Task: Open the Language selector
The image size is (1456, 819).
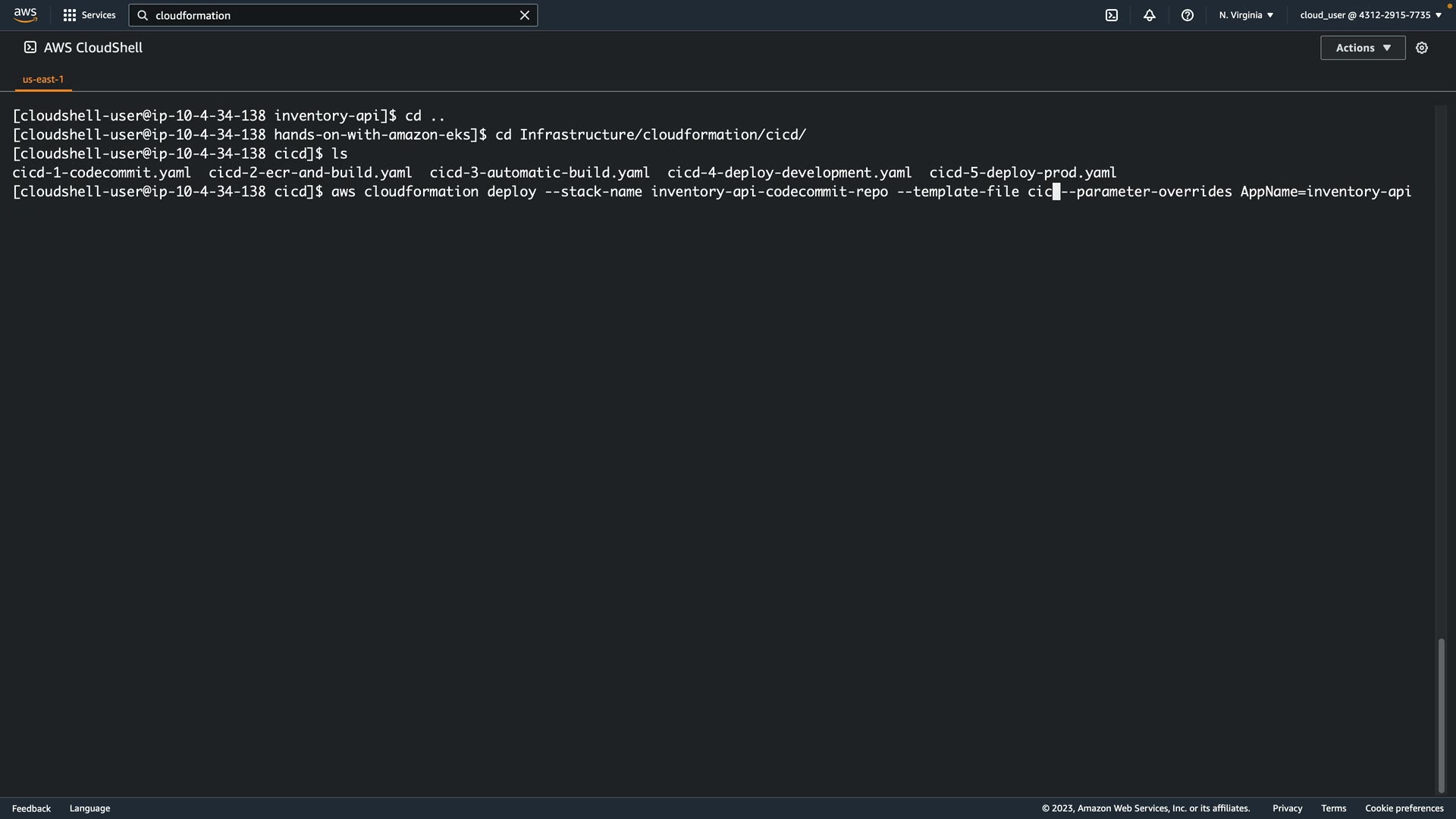Action: coord(89,808)
